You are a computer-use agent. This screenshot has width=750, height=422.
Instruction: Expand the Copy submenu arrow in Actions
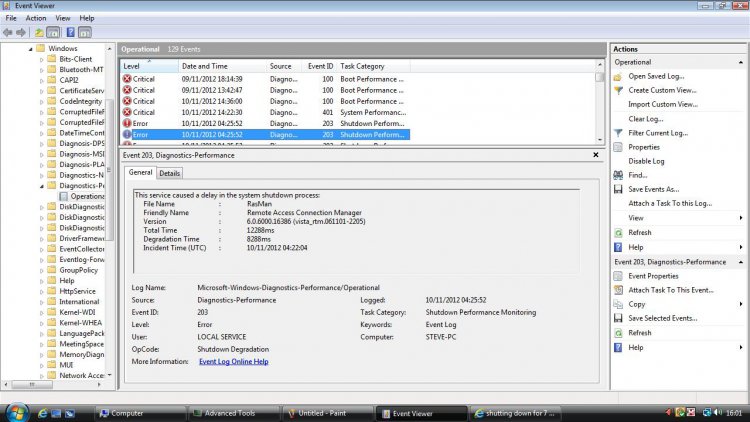(x=740, y=304)
